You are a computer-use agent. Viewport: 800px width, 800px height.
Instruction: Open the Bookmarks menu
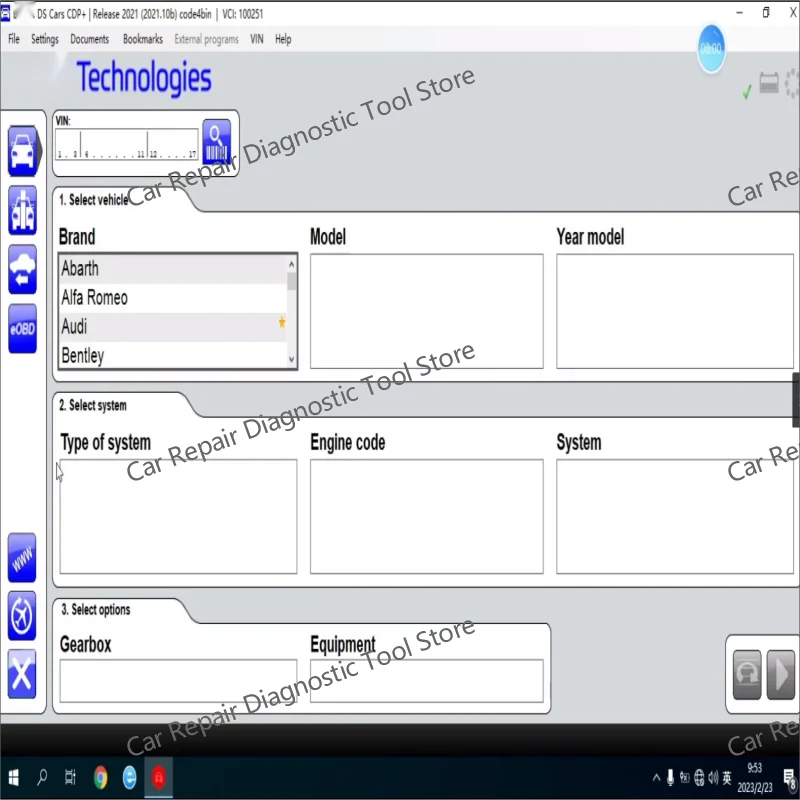coord(143,39)
